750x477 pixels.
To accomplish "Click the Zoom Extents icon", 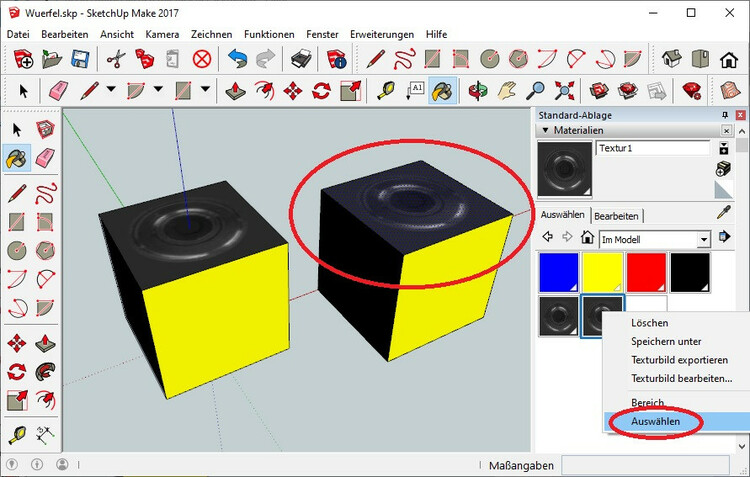I will [x=563, y=91].
